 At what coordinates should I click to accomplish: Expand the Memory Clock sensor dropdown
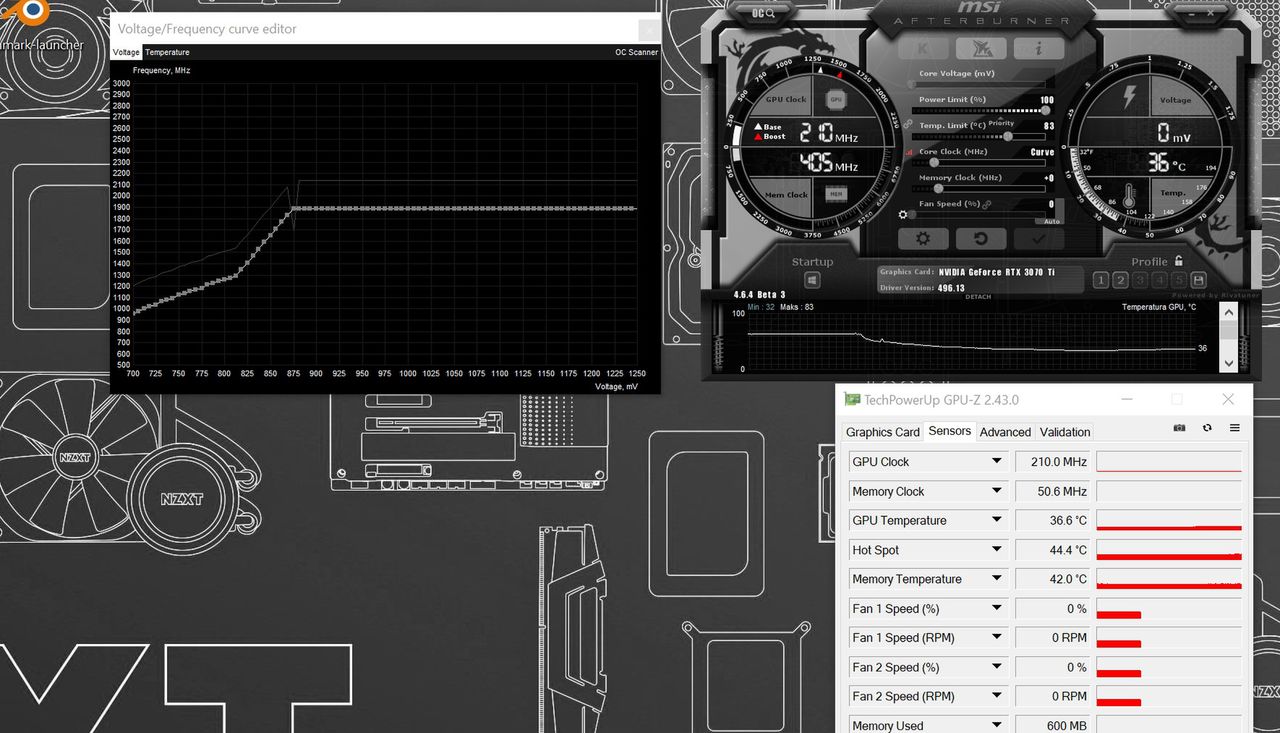(x=997, y=491)
